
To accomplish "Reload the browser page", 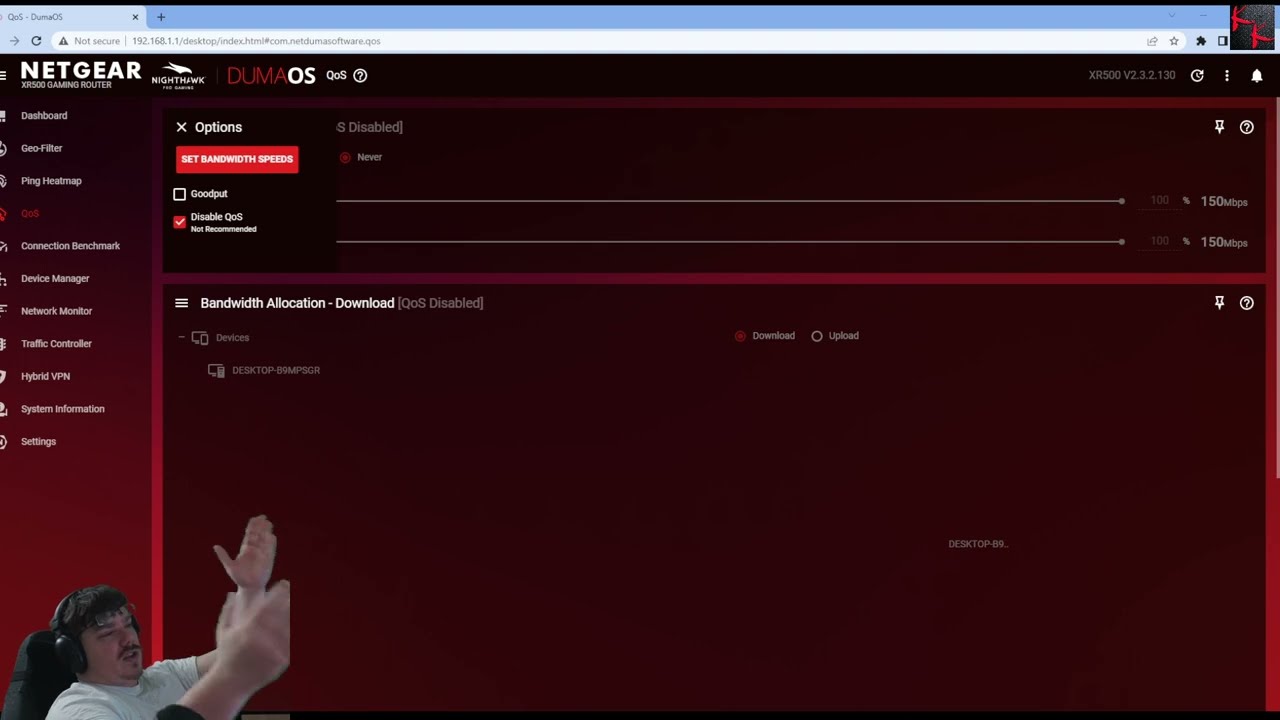I will [36, 41].
